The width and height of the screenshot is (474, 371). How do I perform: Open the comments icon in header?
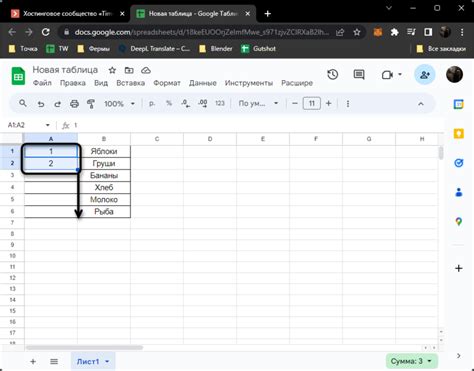pos(359,75)
